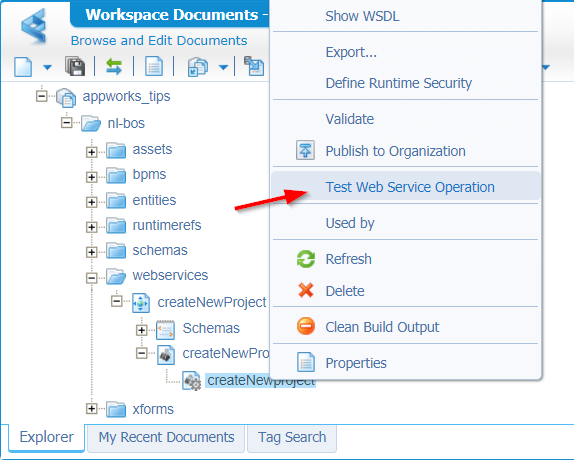The width and height of the screenshot is (574, 460).
Task: Open dropdown arrow beside copy documents icon
Action: tap(223, 67)
